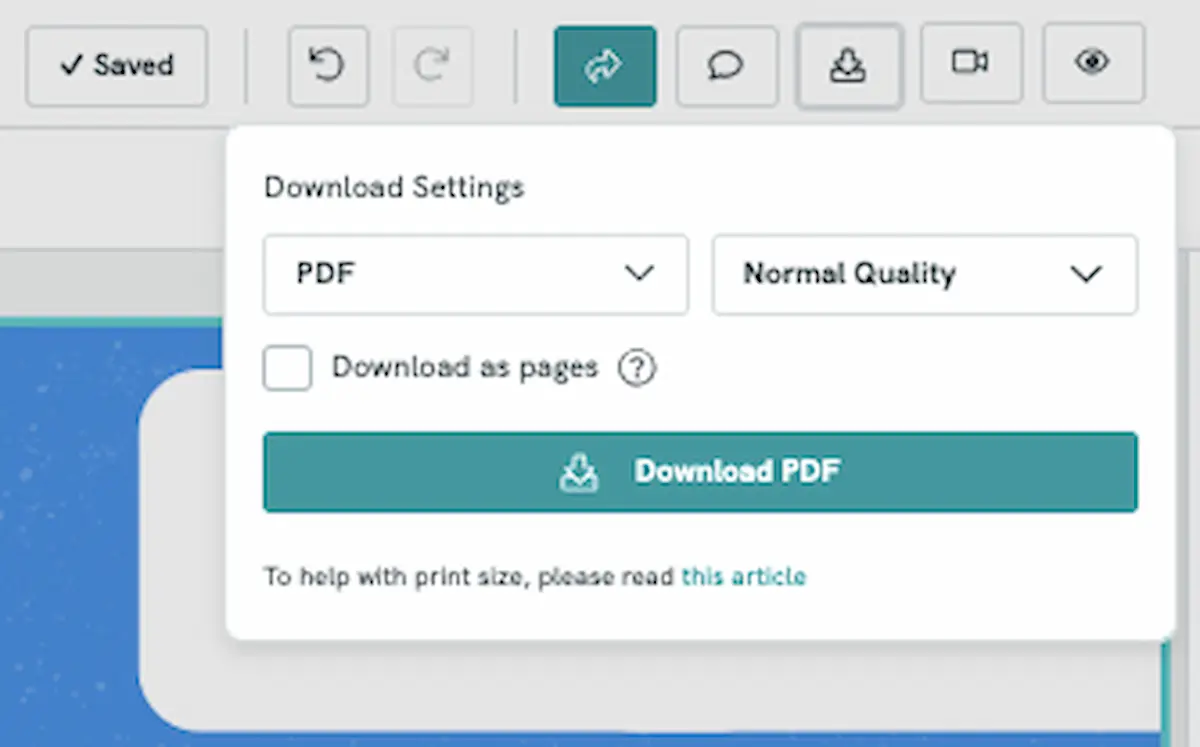
Task: Open the Normal Quality dropdown
Action: 925,274
